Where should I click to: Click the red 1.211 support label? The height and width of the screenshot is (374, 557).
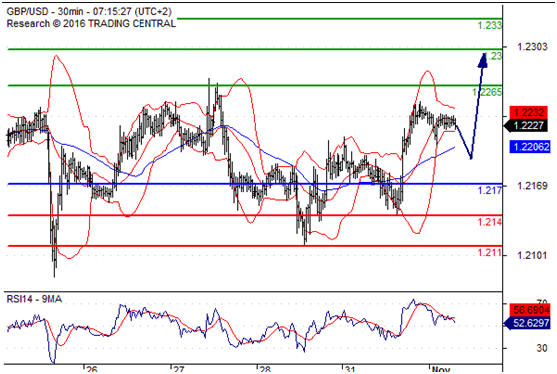(x=490, y=253)
